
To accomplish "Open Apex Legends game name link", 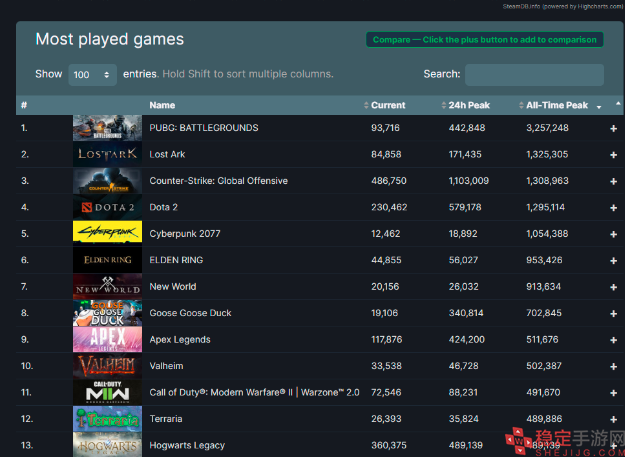I will (x=180, y=339).
